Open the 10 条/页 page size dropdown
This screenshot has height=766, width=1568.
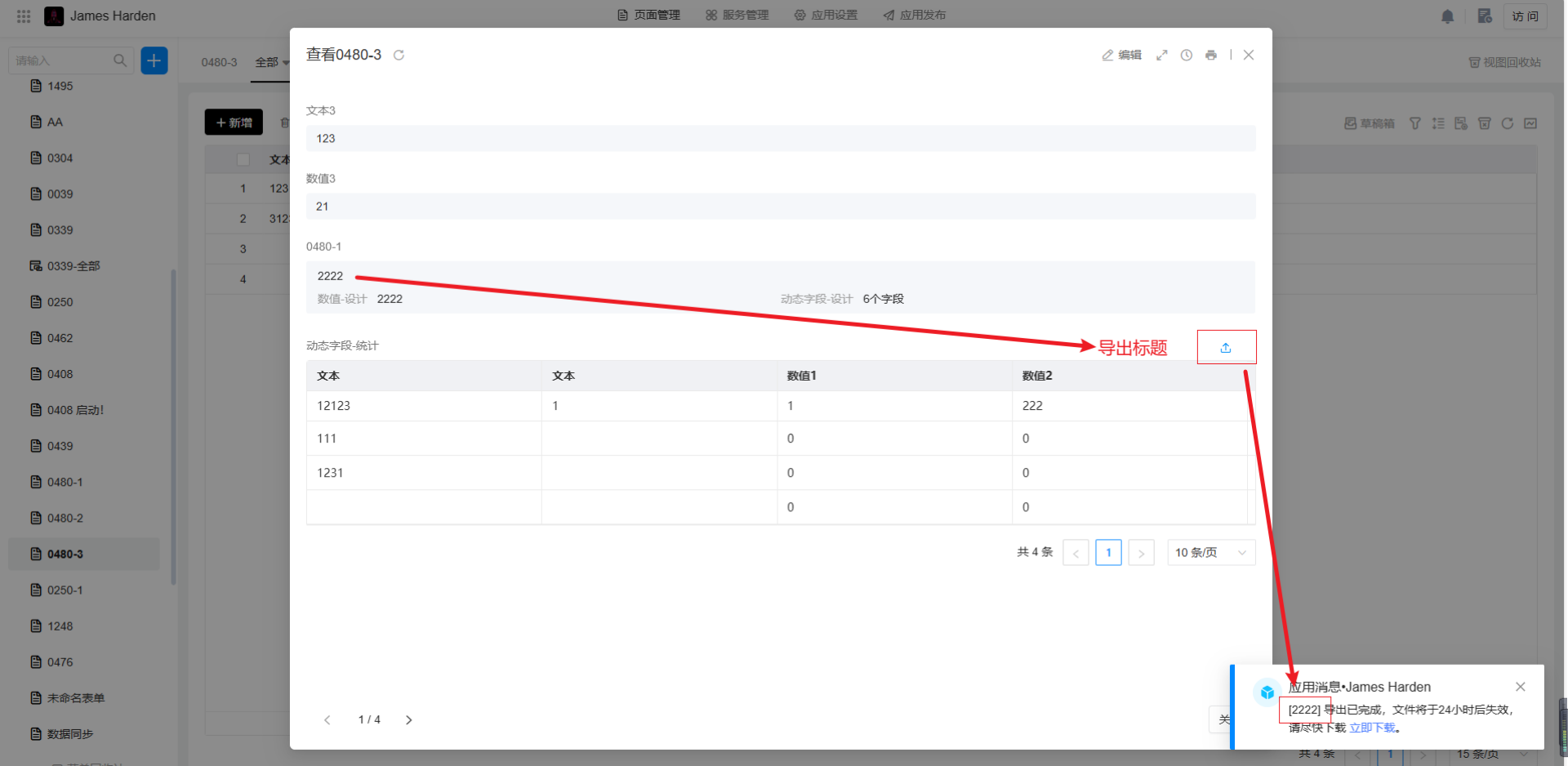pyautogui.click(x=1210, y=553)
